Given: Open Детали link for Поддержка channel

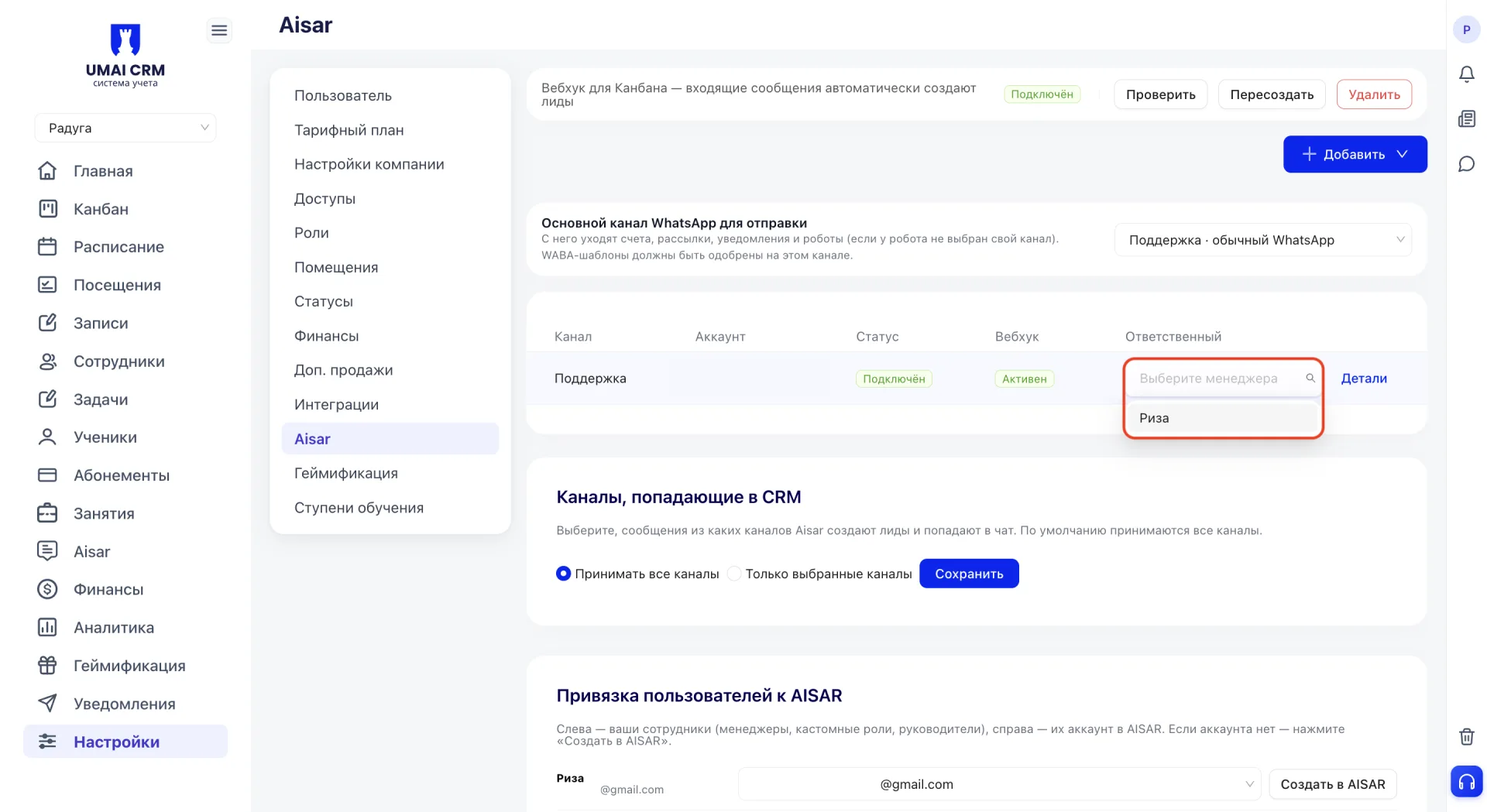Looking at the screenshot, I should (x=1364, y=379).
